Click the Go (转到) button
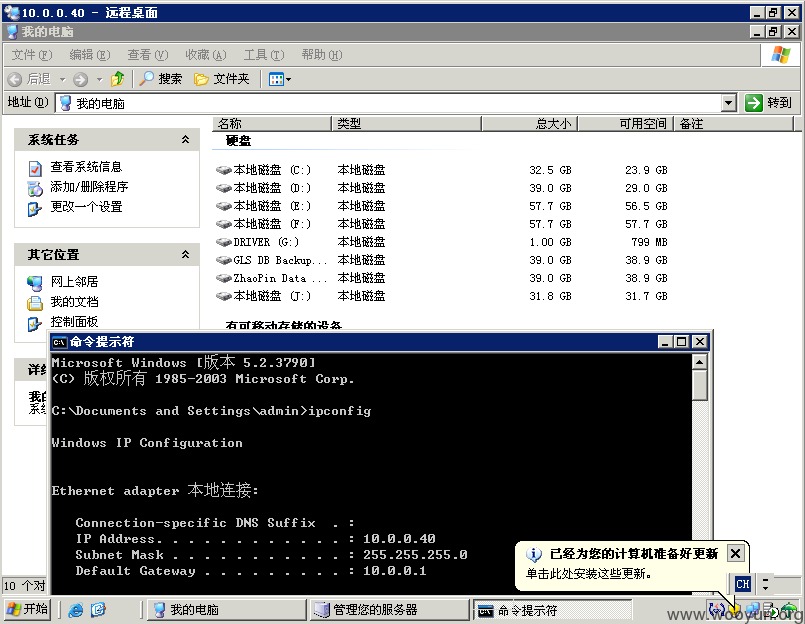 [769, 103]
